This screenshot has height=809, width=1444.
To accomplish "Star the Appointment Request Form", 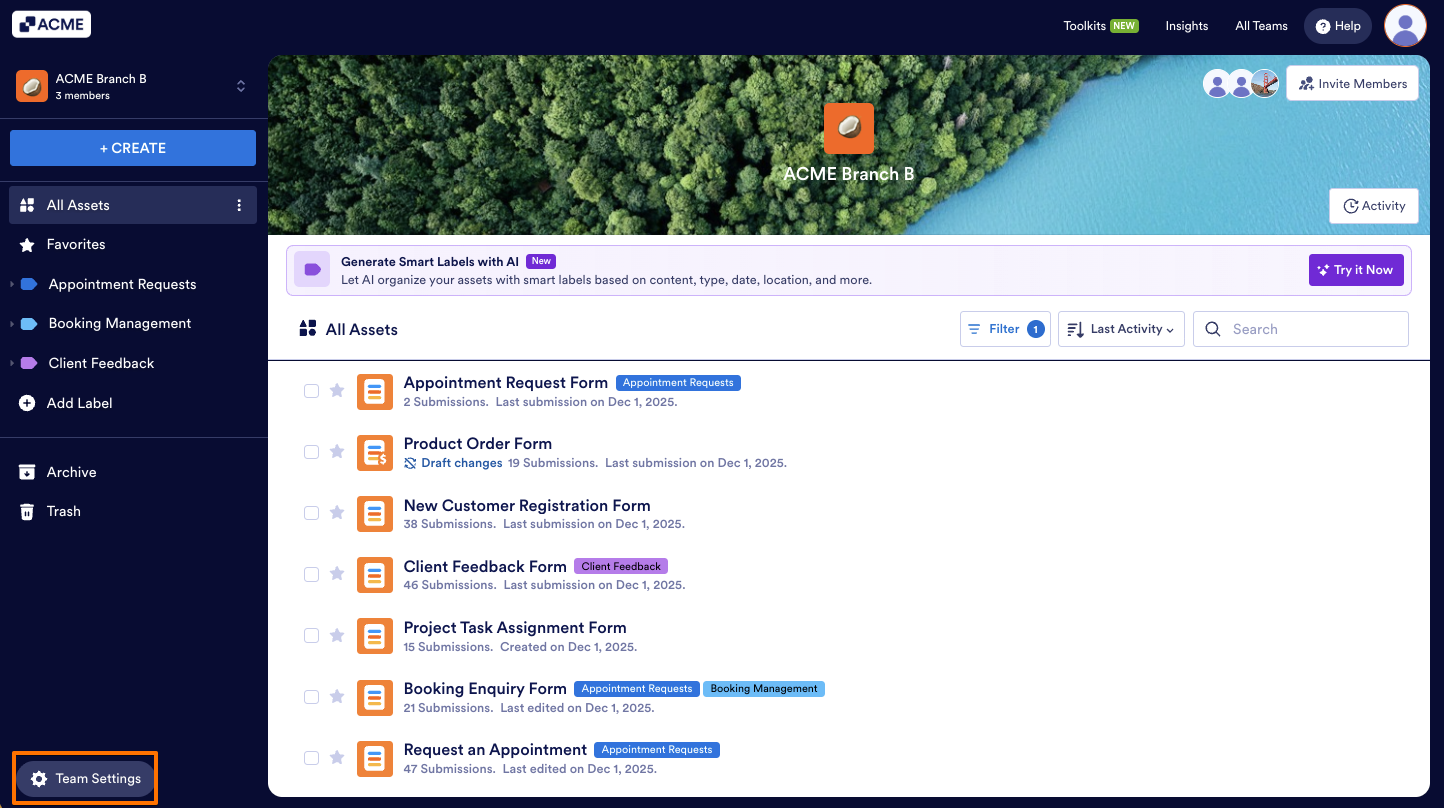I will tap(337, 391).
